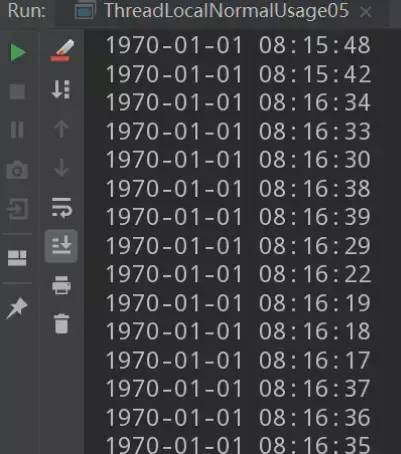Toggle Soft-Wrap for console output
This screenshot has height=454, width=401.
coord(61,207)
